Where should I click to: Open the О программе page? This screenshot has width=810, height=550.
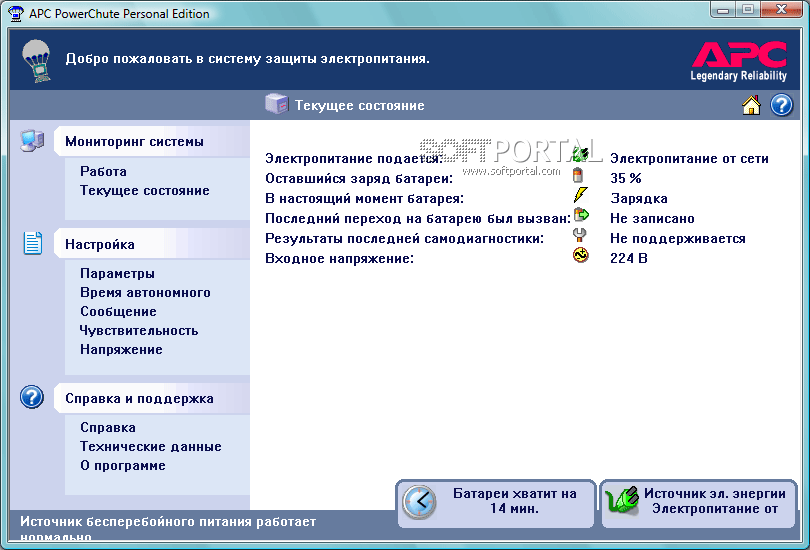click(123, 466)
